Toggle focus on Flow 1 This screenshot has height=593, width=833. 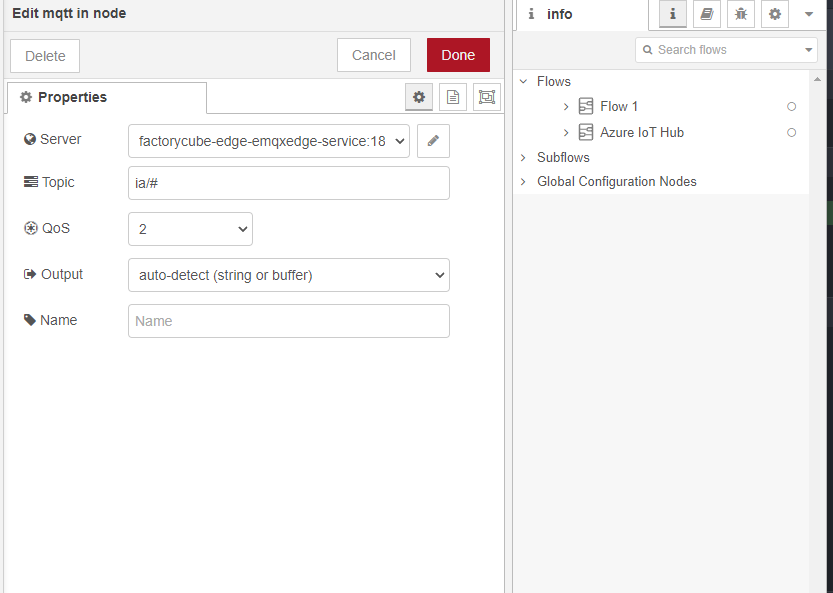click(x=791, y=106)
